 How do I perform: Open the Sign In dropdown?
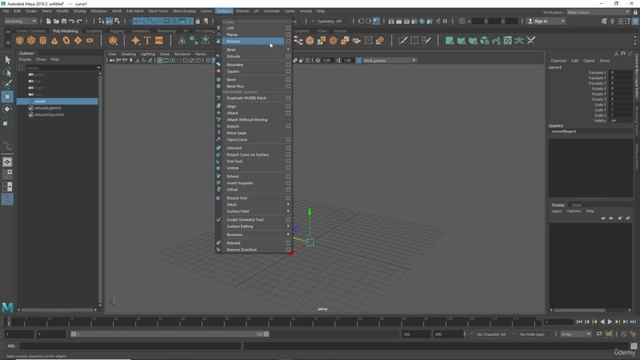[545, 21]
